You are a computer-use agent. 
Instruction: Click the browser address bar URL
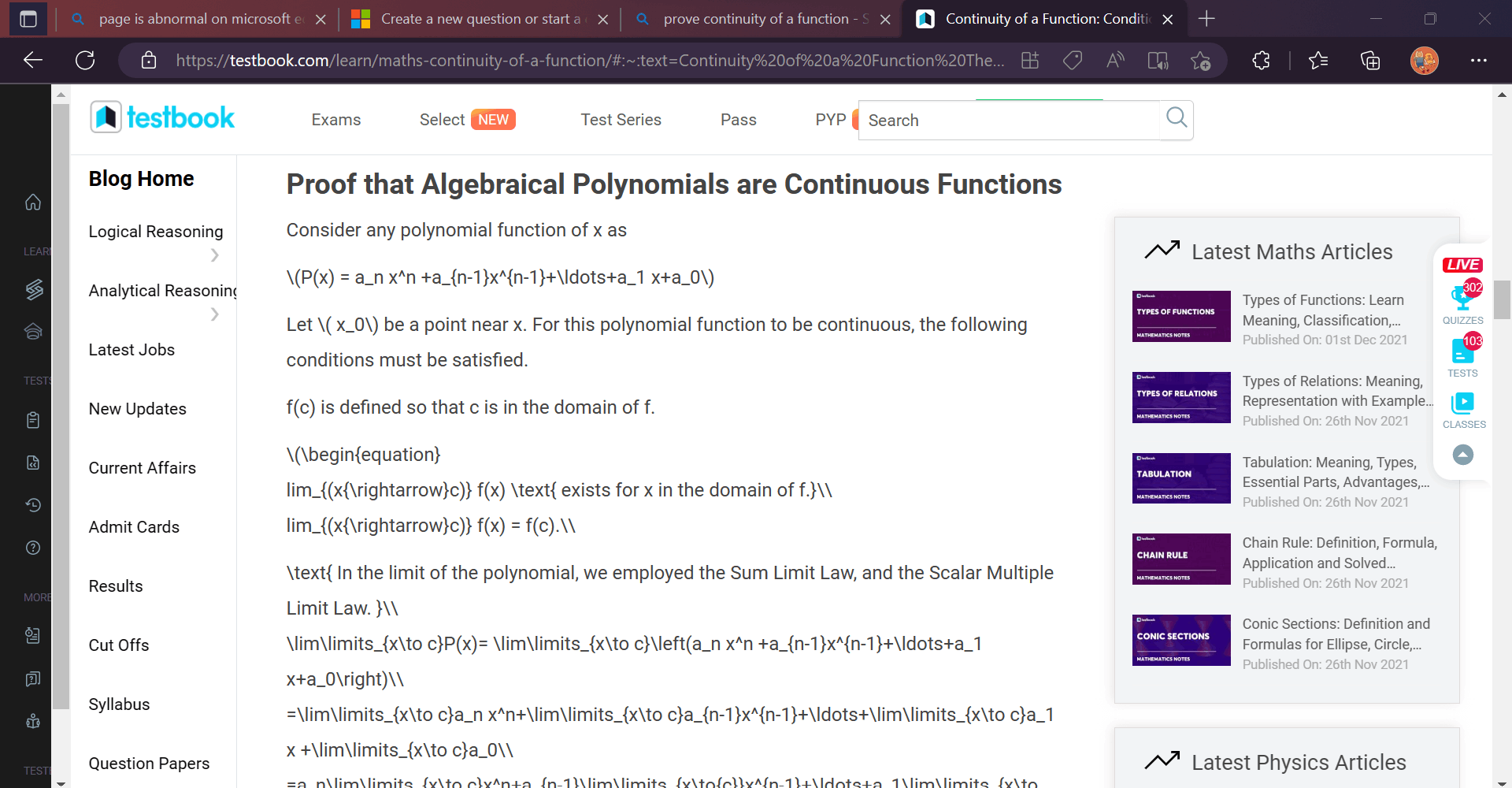point(589,60)
